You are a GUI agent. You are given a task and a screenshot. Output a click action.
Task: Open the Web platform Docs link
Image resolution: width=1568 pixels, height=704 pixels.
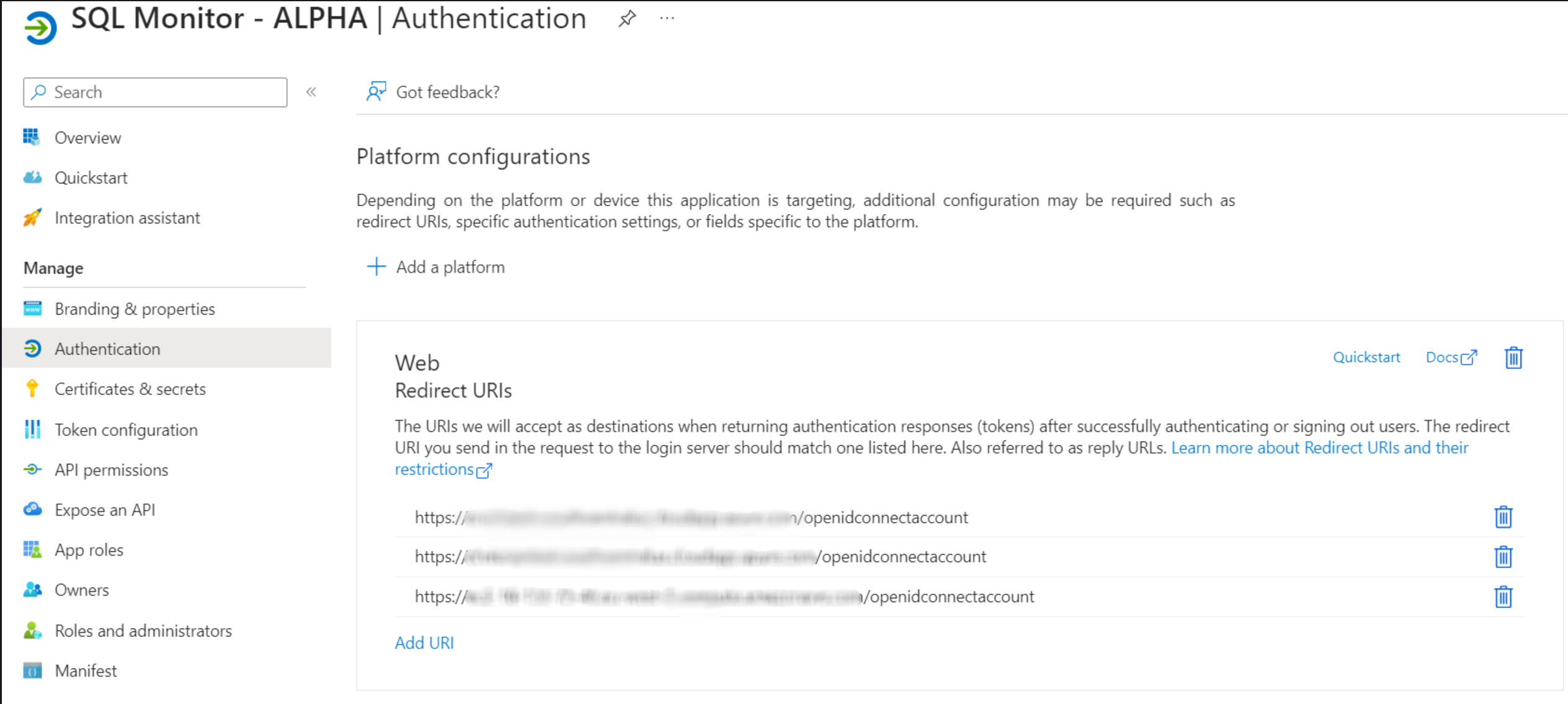click(1451, 357)
